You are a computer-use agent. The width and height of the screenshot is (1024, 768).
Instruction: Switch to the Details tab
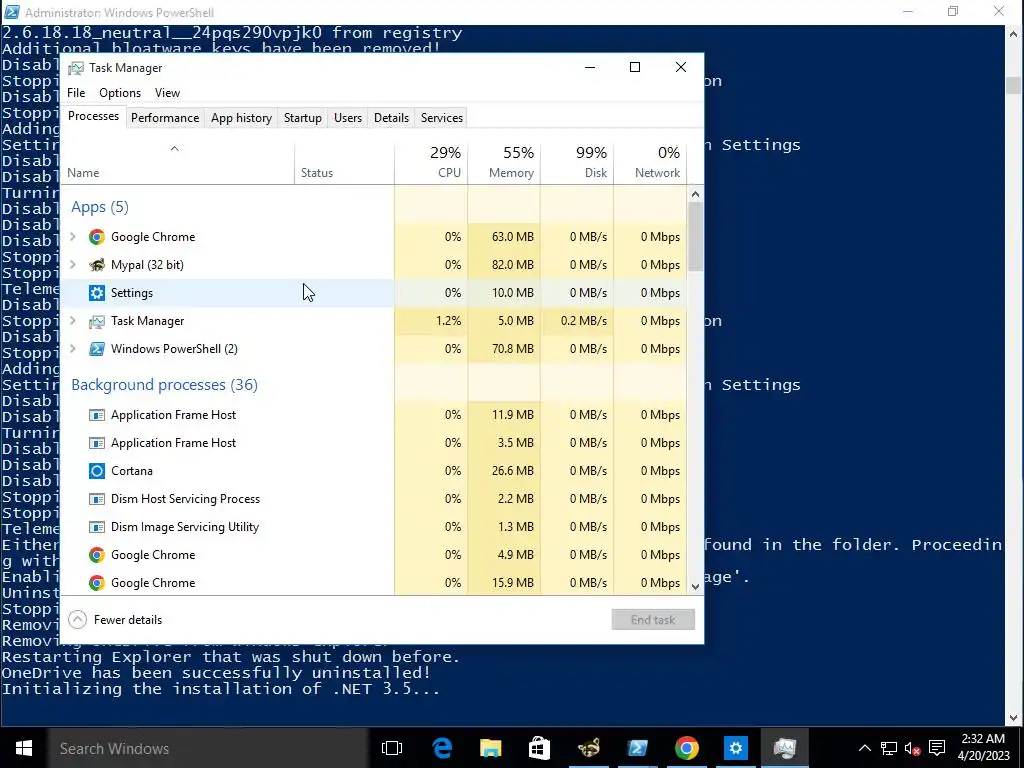[391, 118]
